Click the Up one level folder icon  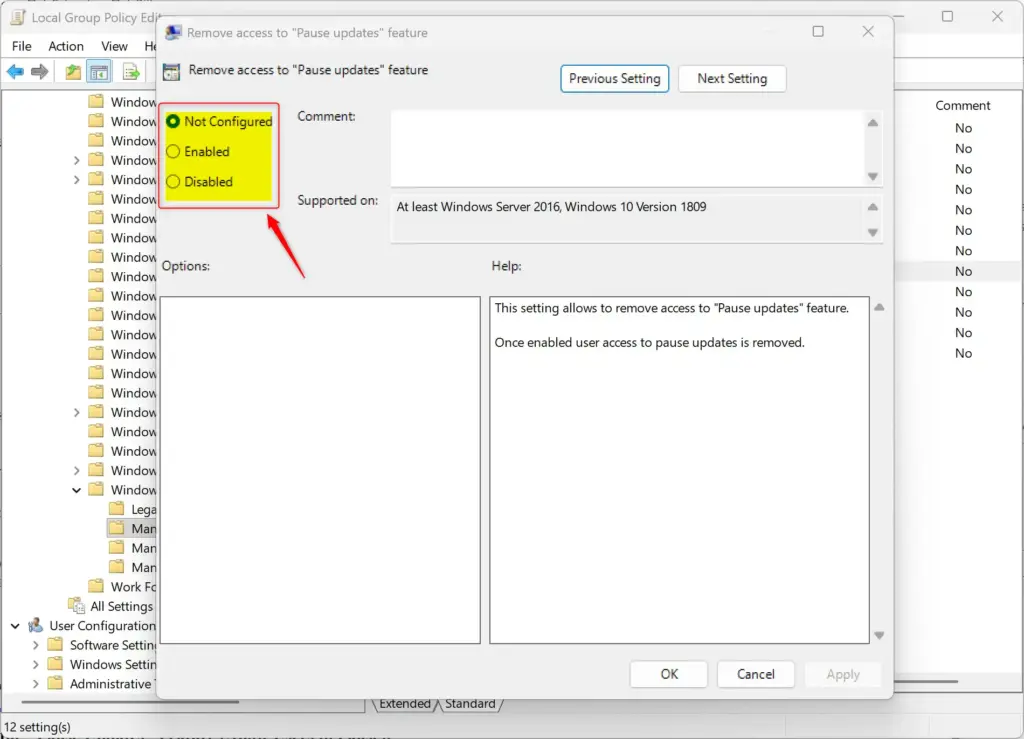click(x=73, y=72)
